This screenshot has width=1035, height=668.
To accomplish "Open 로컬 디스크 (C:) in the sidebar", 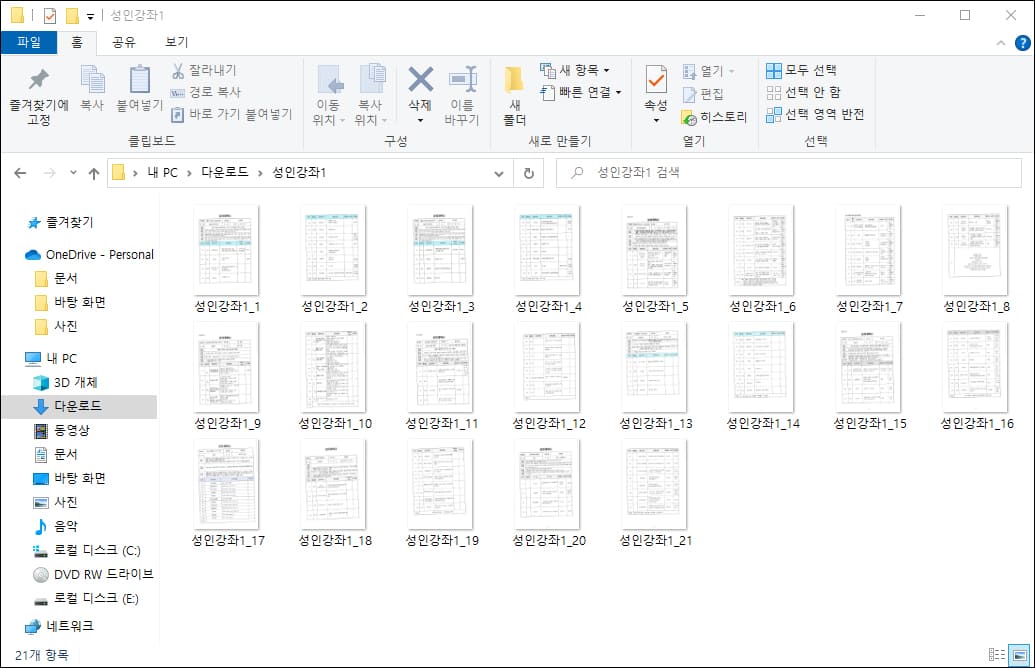I will 87,551.
